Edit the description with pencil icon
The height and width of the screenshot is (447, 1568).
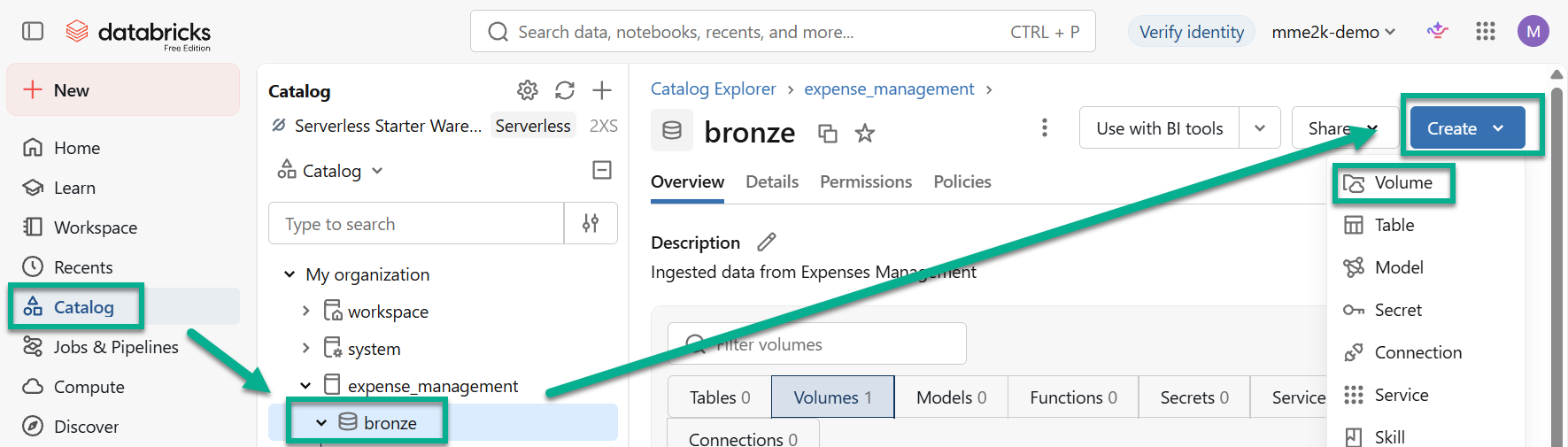[767, 242]
